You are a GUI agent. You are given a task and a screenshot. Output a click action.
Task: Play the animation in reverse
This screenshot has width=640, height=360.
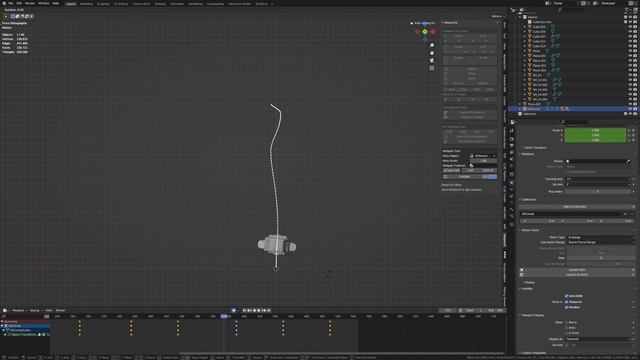pos(254,311)
